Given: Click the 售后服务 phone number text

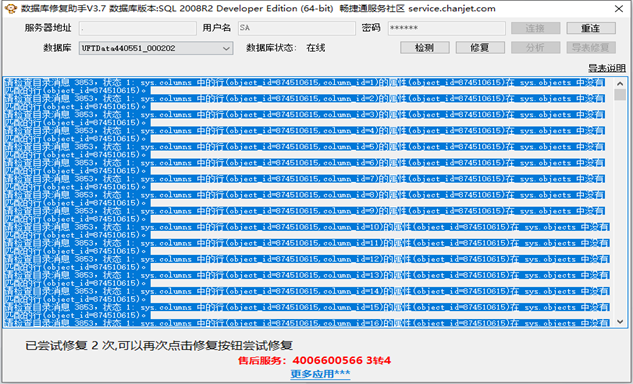Looking at the screenshot, I should click(342, 360).
